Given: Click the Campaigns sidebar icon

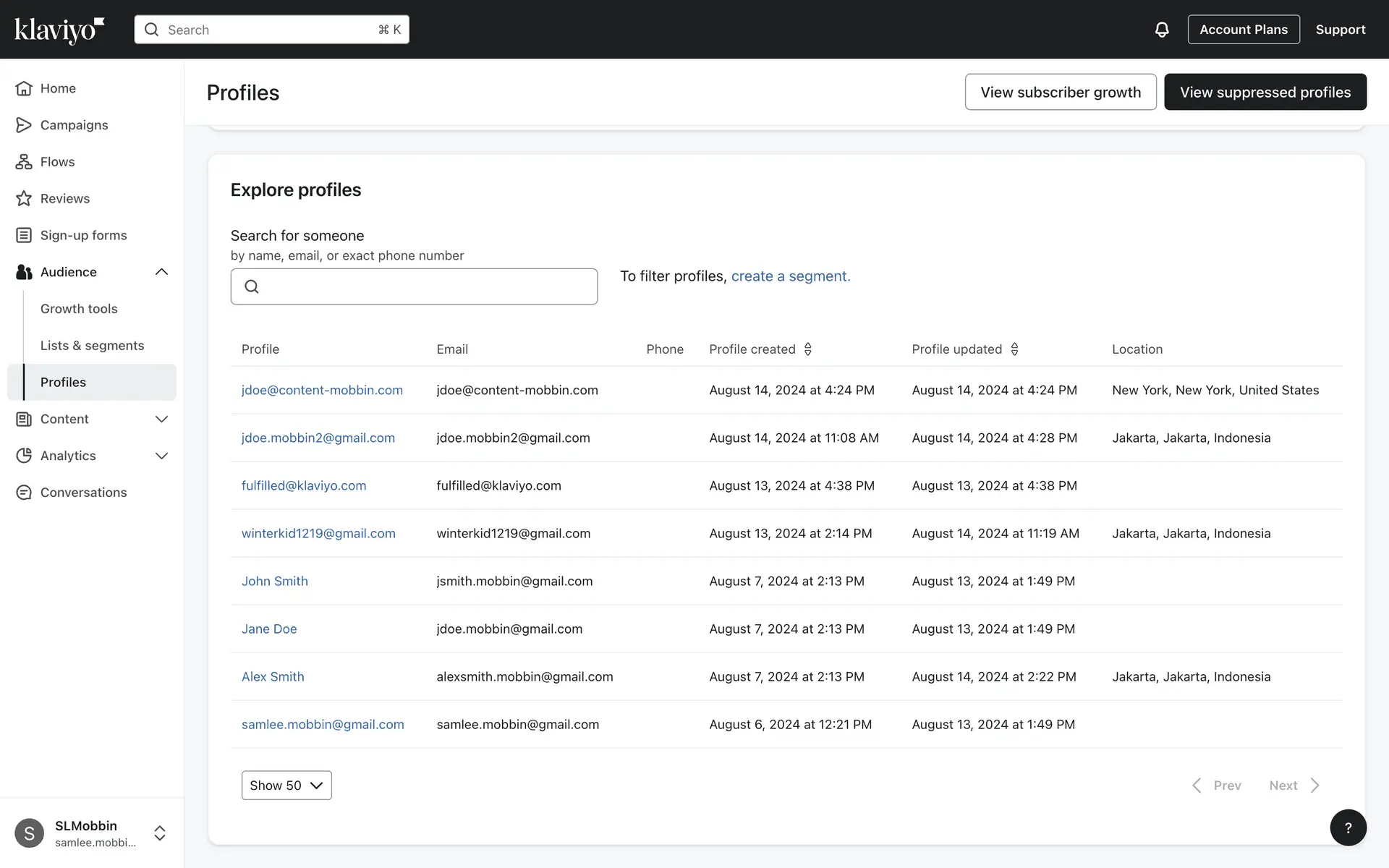Looking at the screenshot, I should click(24, 124).
